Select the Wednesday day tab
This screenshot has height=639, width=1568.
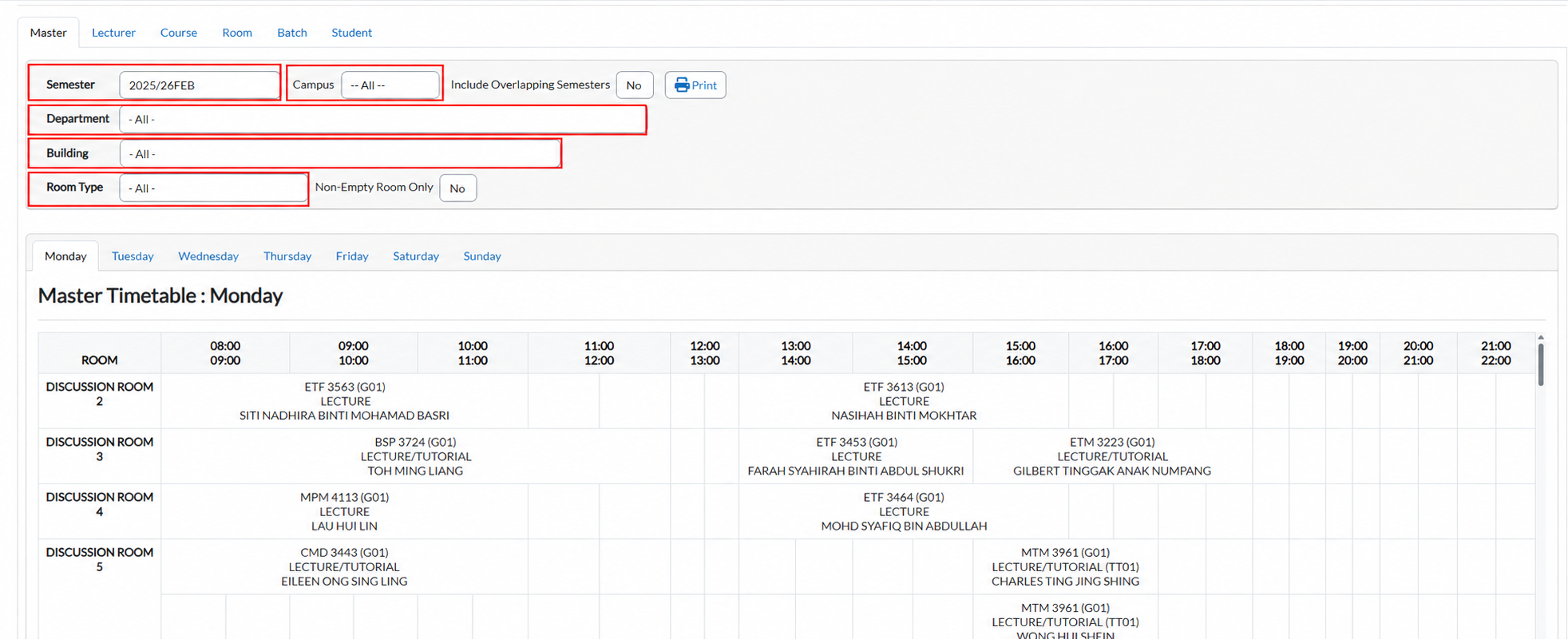(208, 256)
